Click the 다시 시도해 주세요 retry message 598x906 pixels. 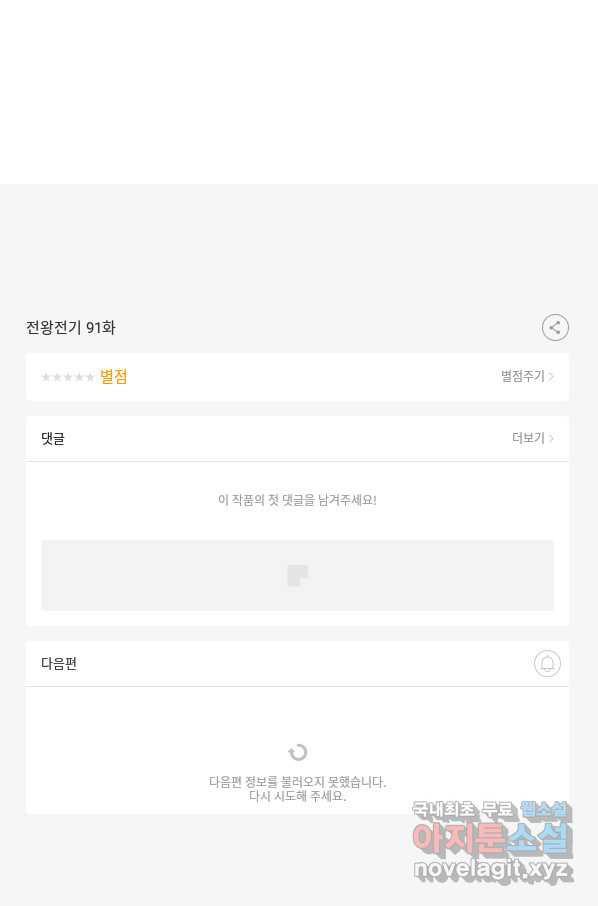(298, 796)
